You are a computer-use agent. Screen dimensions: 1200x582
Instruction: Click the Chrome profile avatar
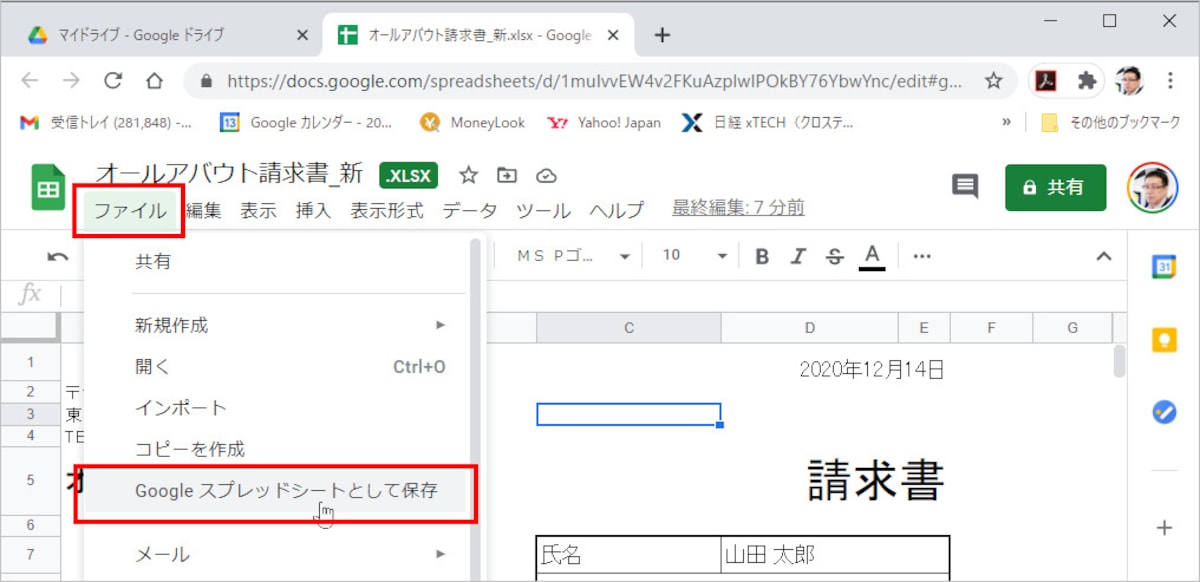pos(1129,81)
